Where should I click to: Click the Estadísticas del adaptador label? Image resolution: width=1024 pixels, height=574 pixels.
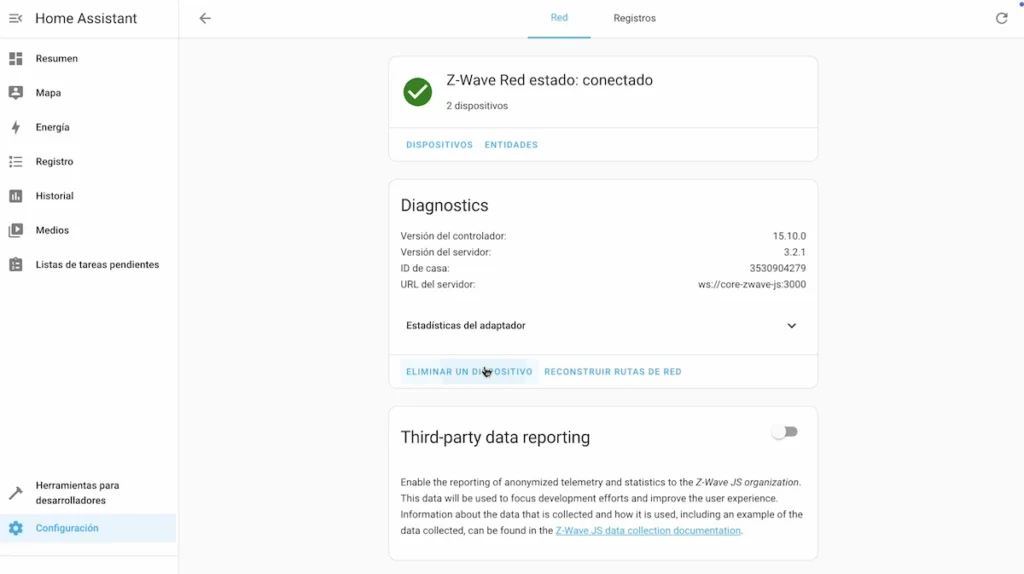click(x=466, y=325)
